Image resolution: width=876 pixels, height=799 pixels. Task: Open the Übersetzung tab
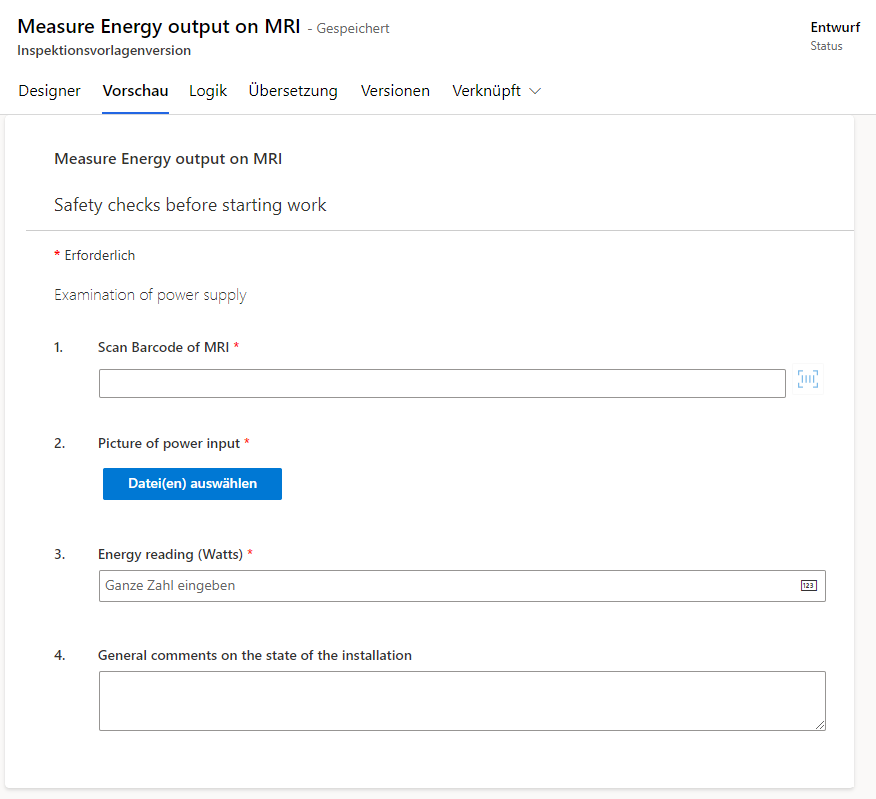coord(293,91)
